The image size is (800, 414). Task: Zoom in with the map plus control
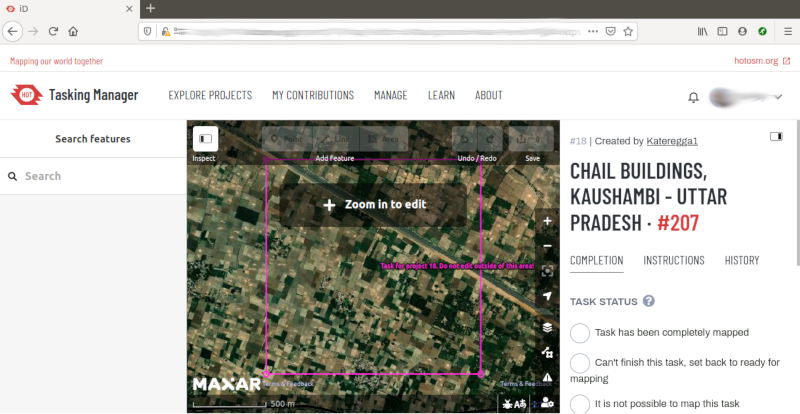click(547, 221)
